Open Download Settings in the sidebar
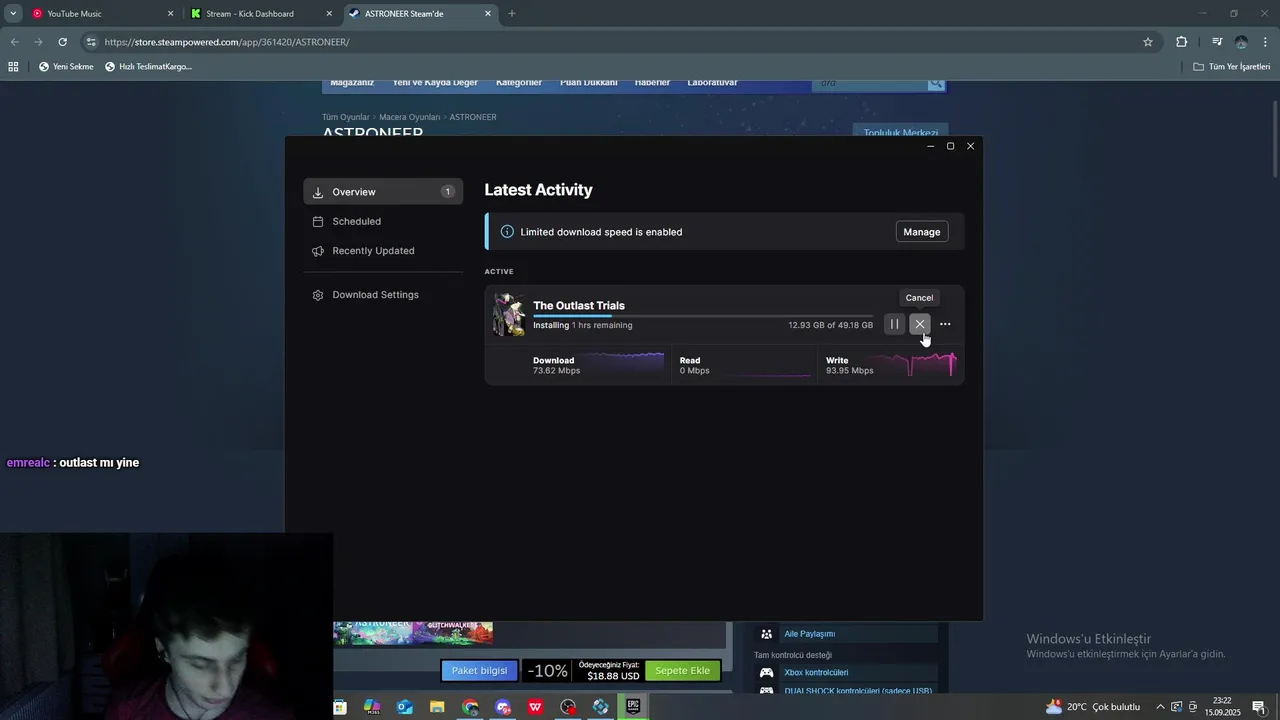 point(383,295)
